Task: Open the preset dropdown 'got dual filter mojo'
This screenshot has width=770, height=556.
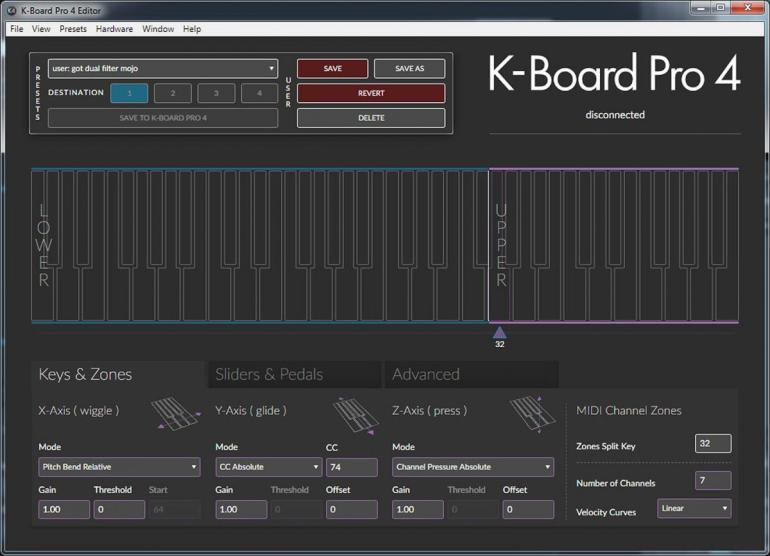Action: [163, 69]
